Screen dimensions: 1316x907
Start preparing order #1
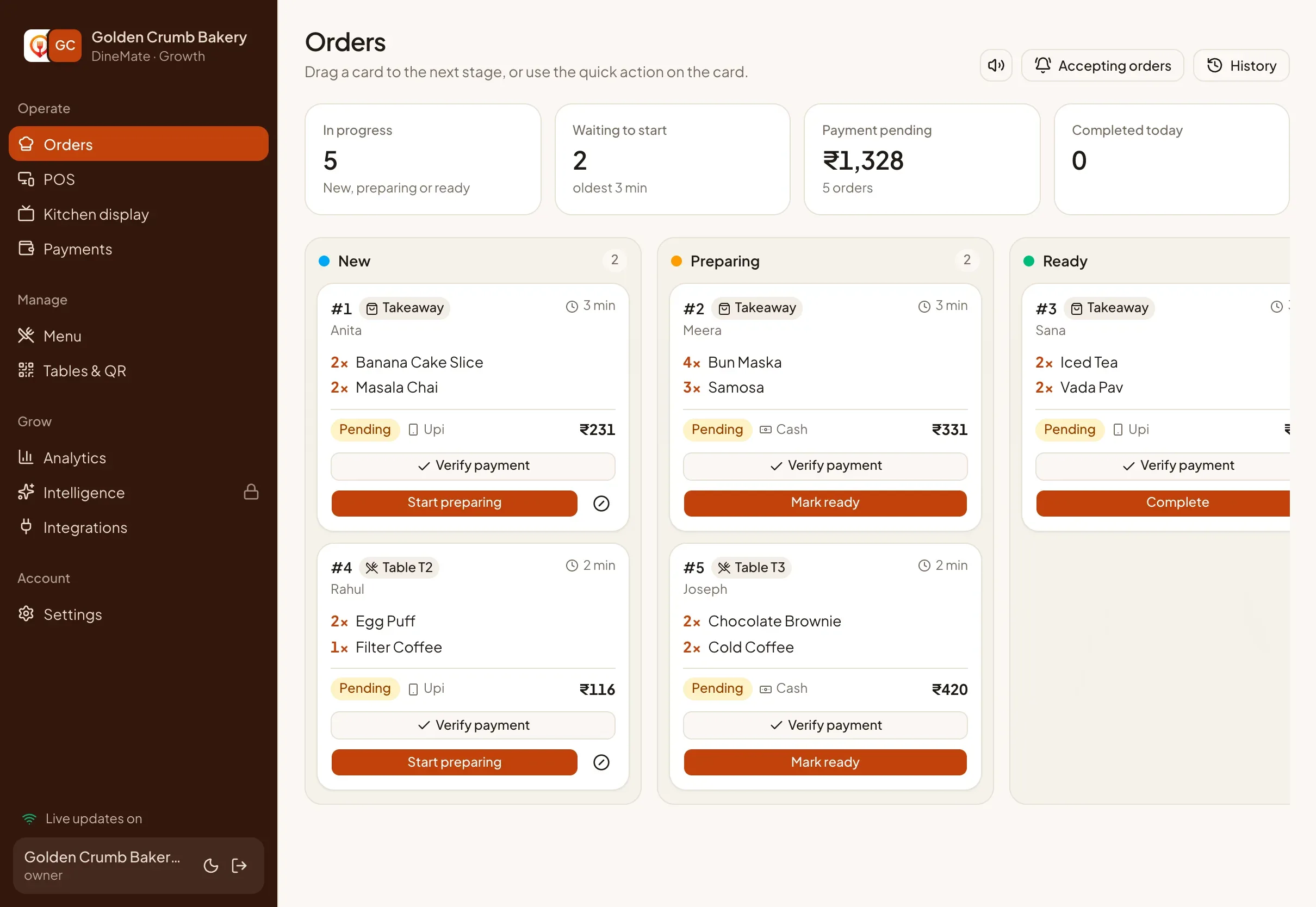point(455,504)
